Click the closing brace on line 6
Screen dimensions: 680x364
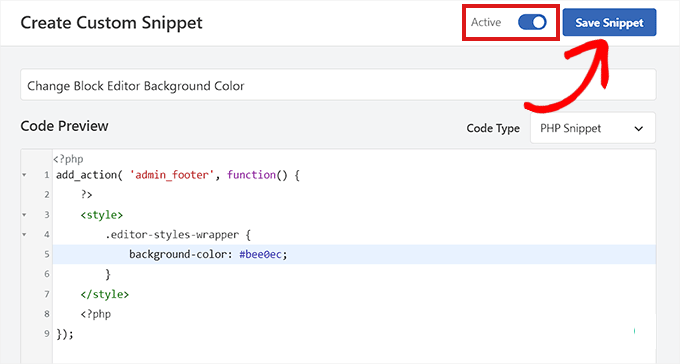click(x=108, y=274)
